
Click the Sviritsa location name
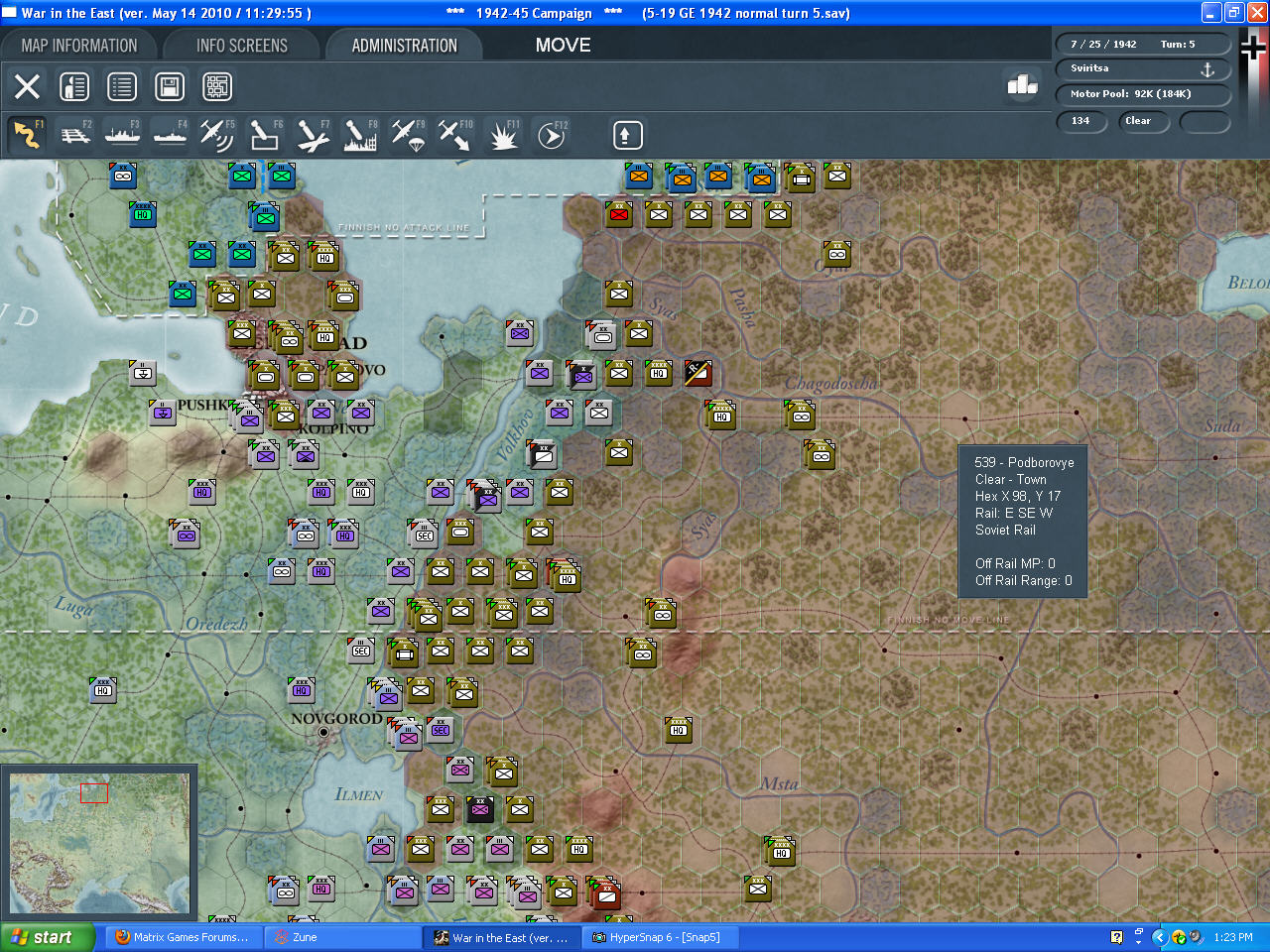pyautogui.click(x=1089, y=68)
